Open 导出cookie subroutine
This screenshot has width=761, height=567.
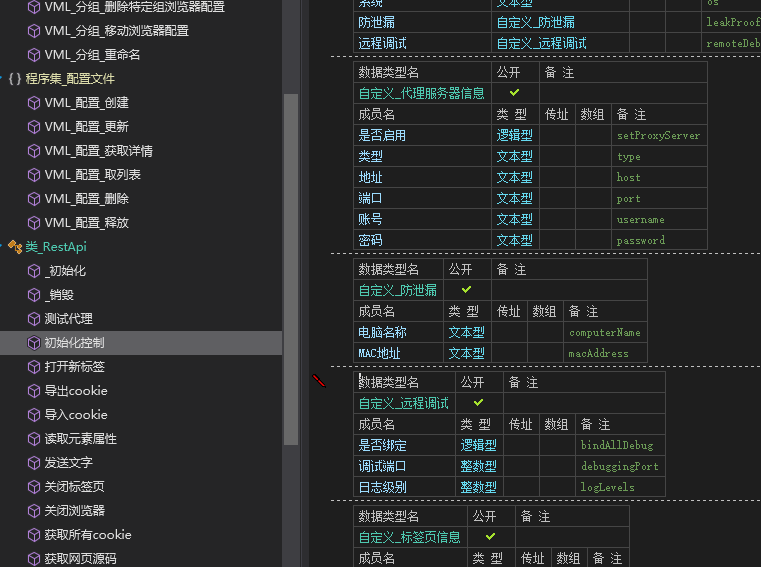click(76, 391)
